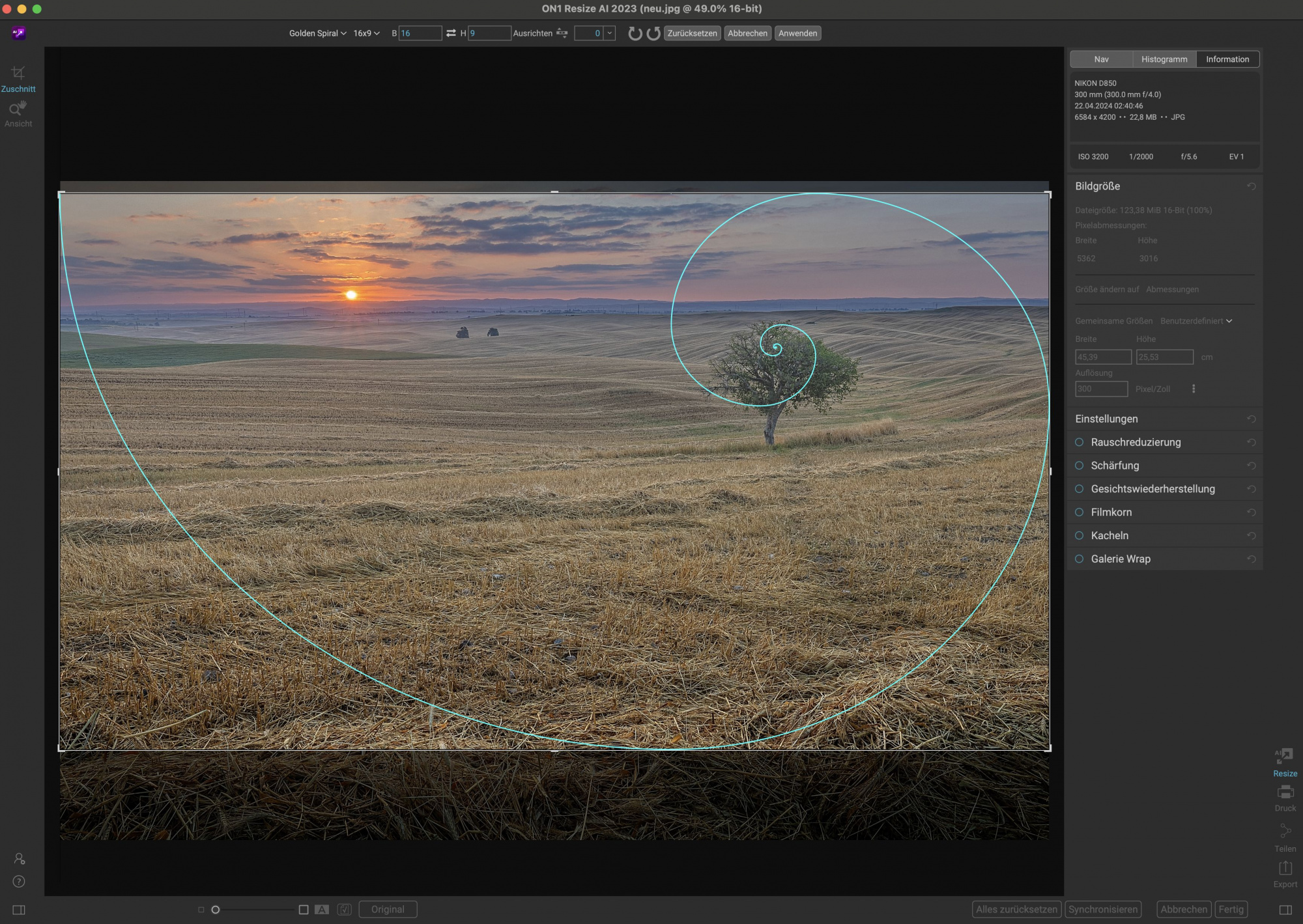Click the zoom slider handle
This screenshot has width=1303, height=924.
216,910
